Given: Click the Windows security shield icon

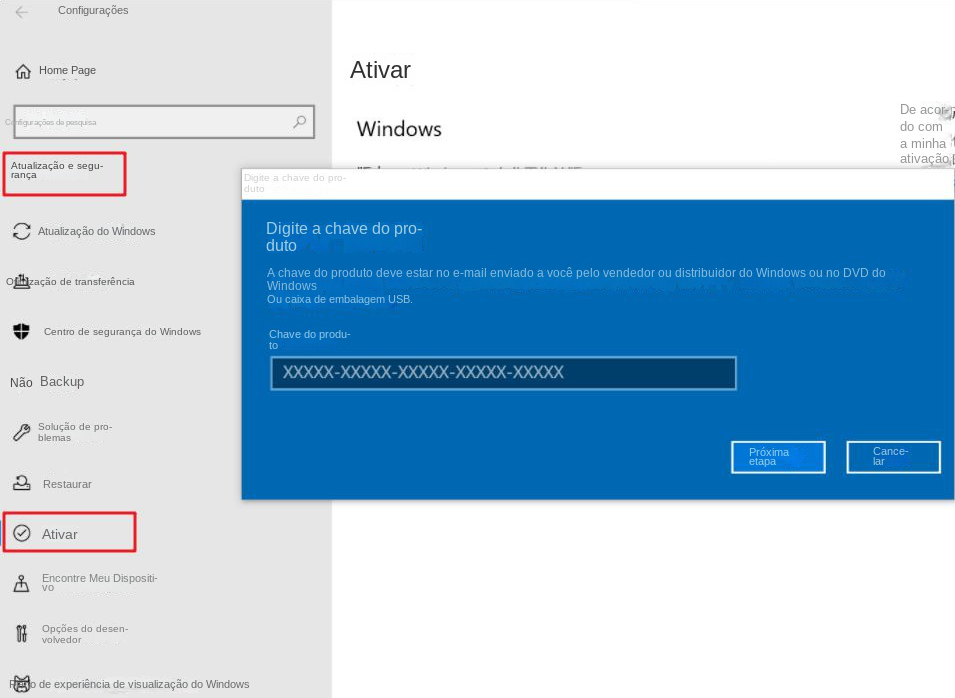Looking at the screenshot, I should coord(21,331).
